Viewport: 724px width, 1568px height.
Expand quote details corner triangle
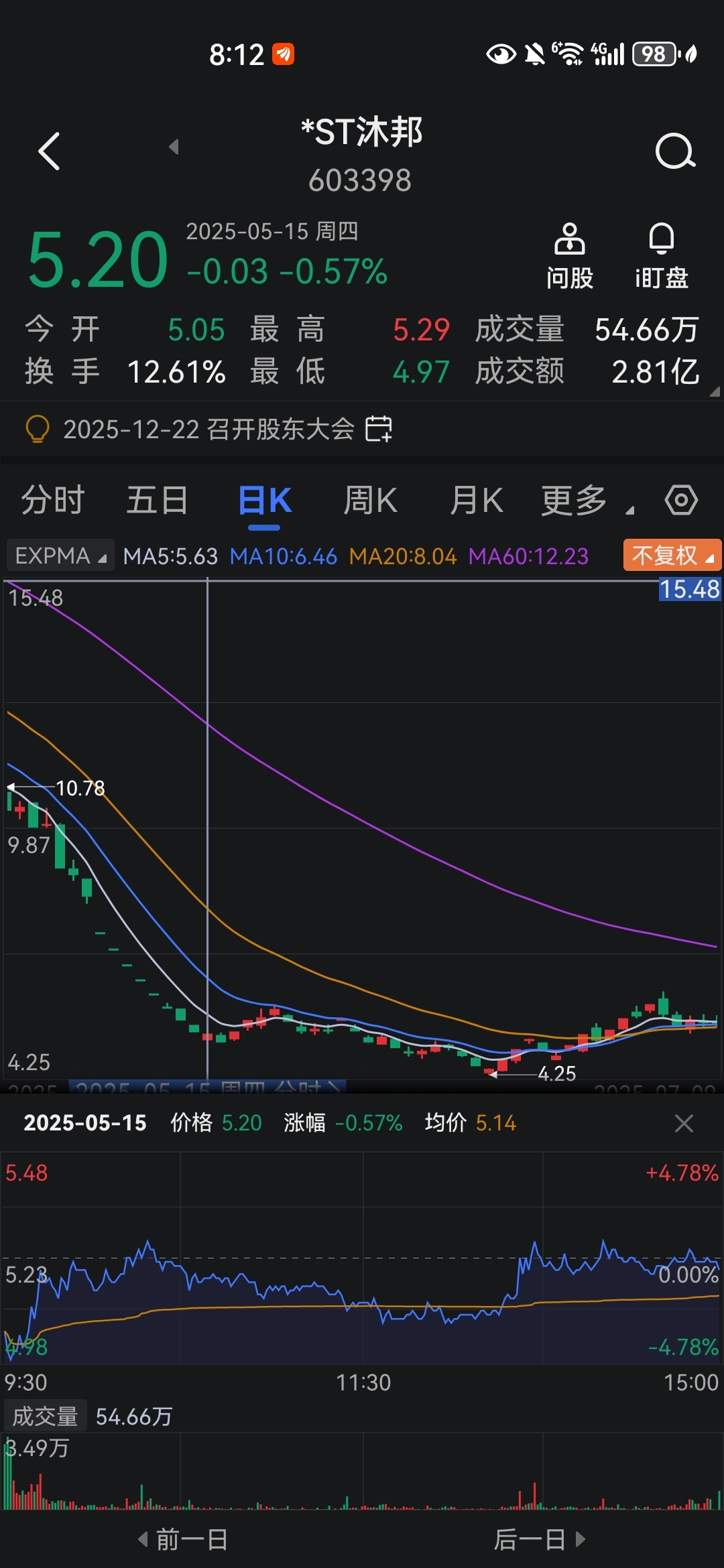pos(715,391)
